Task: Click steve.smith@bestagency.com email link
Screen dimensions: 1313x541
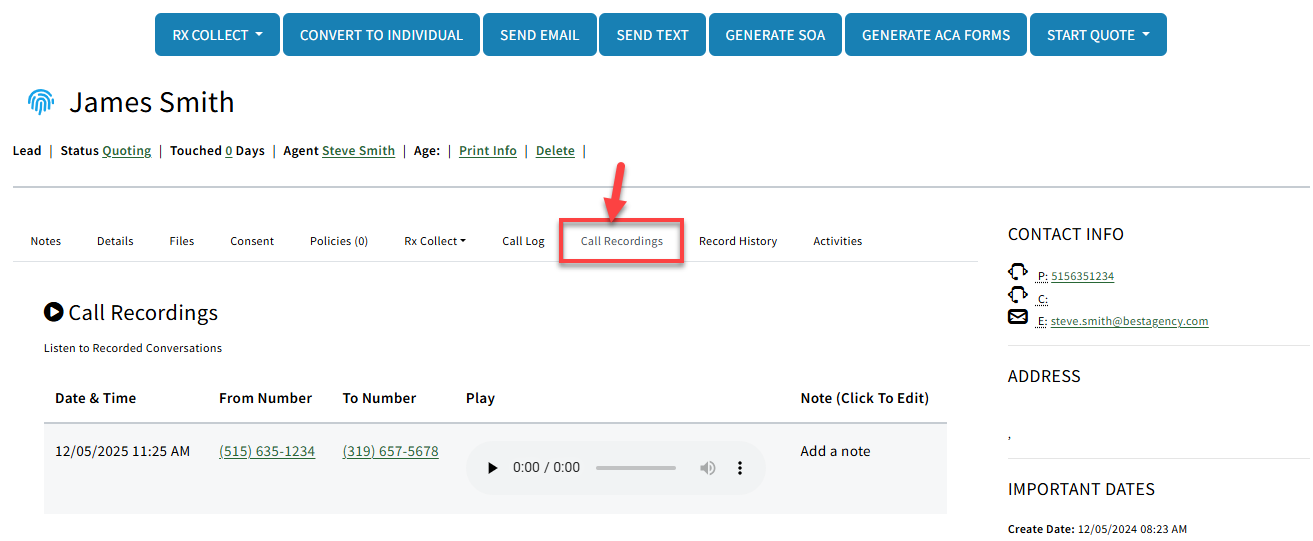Action: [1129, 321]
